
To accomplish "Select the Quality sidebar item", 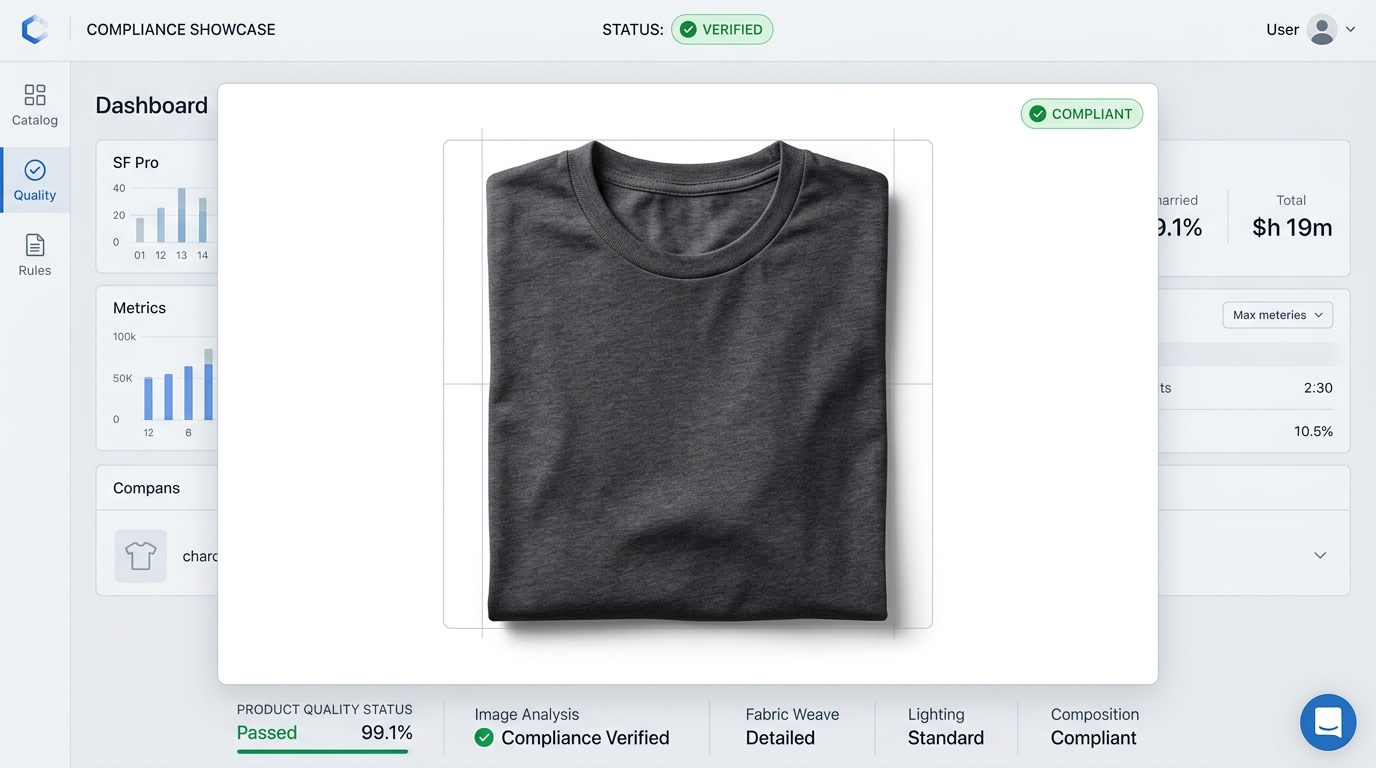I will point(35,180).
